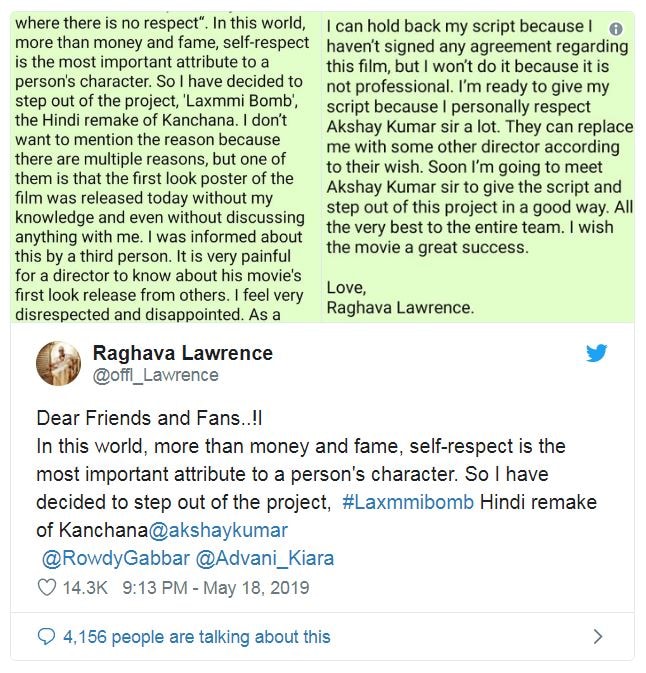Click the info icon on the letter image
The image size is (646, 673).
616,29
